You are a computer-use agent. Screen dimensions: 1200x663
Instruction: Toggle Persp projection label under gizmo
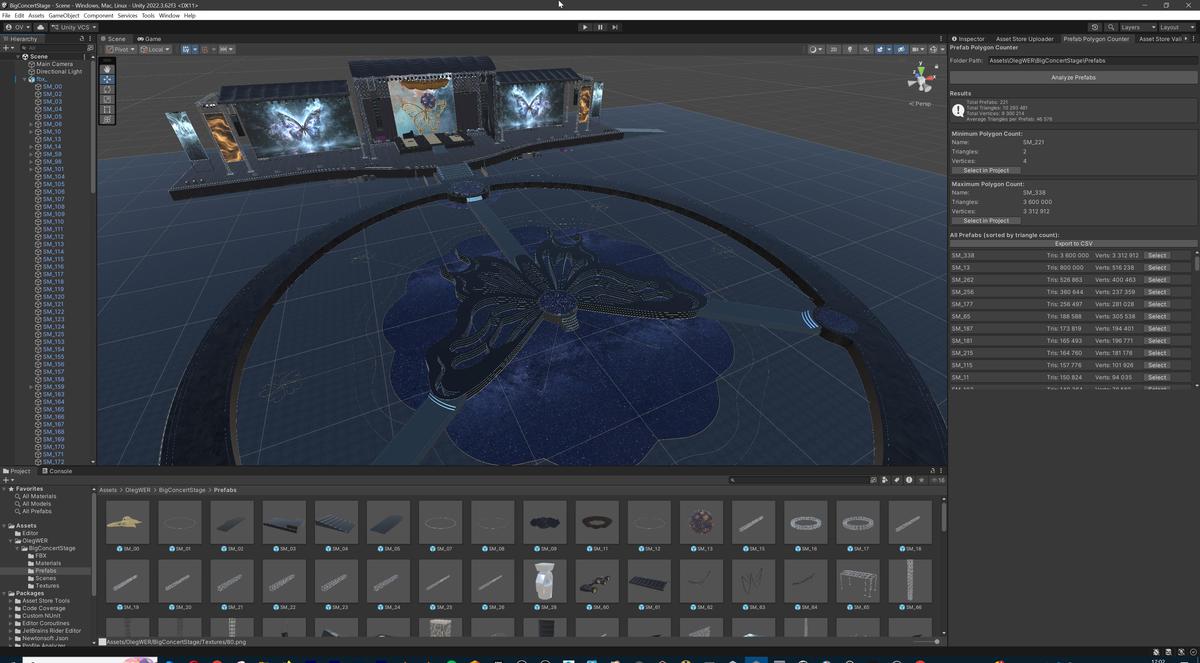tap(920, 104)
